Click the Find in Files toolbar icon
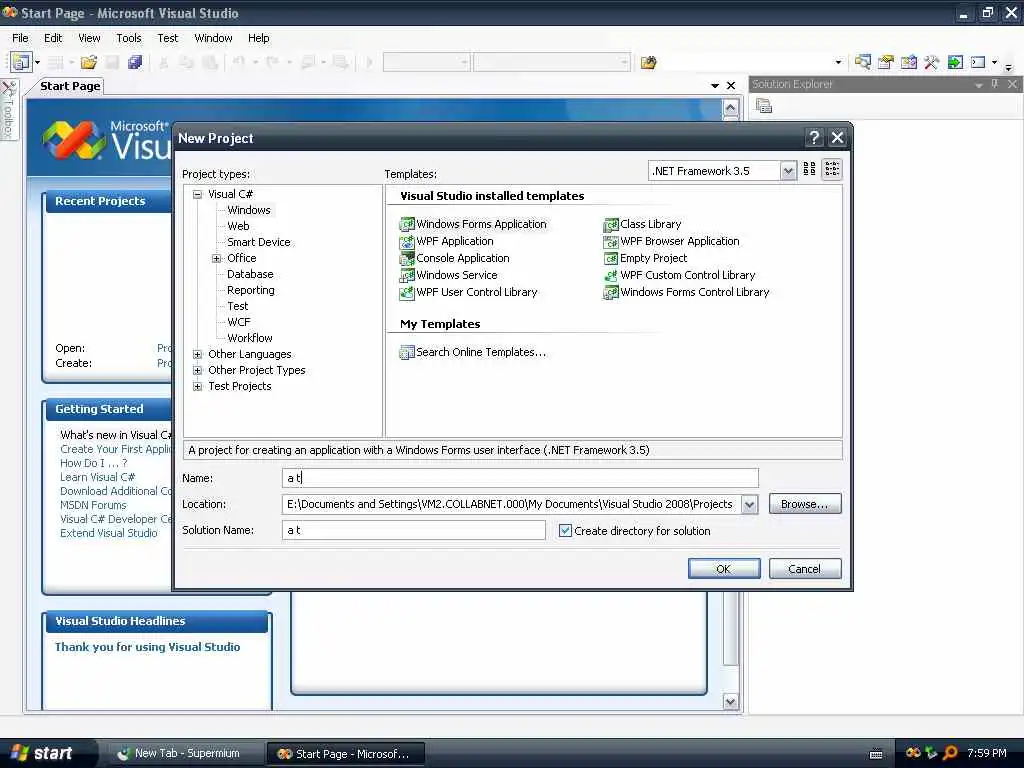This screenshot has height=768, width=1024. 648,63
